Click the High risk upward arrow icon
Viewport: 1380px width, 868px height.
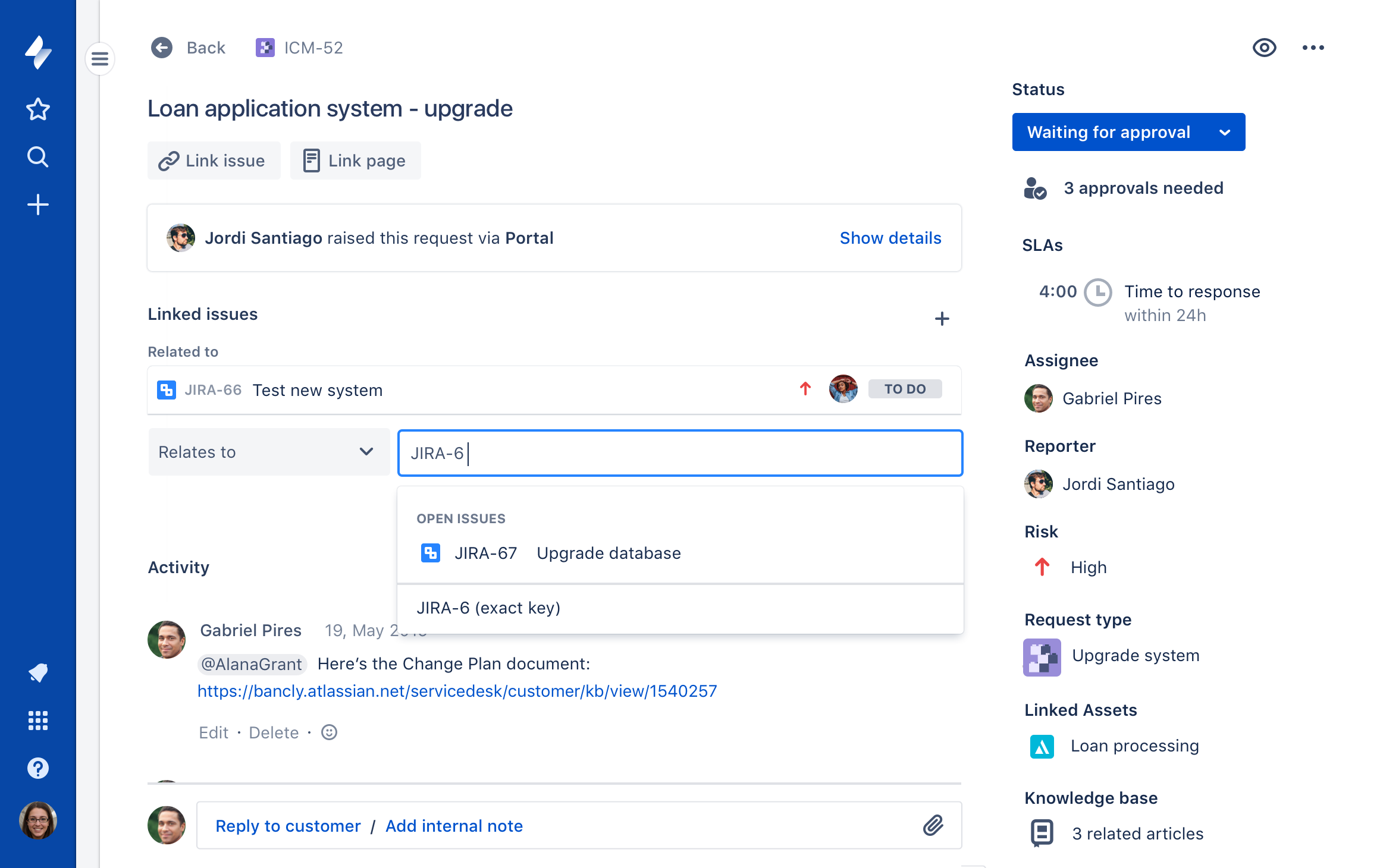coord(1043,567)
